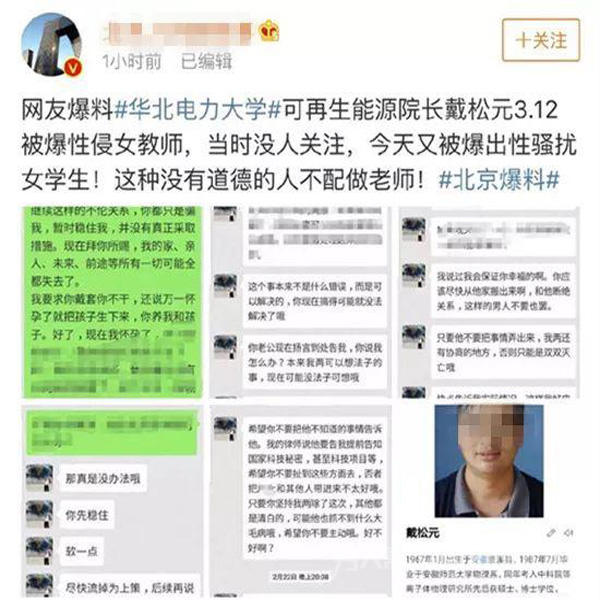The image size is (600, 600).
Task: Tap the 1小时前 timestamp
Action: 132,61
